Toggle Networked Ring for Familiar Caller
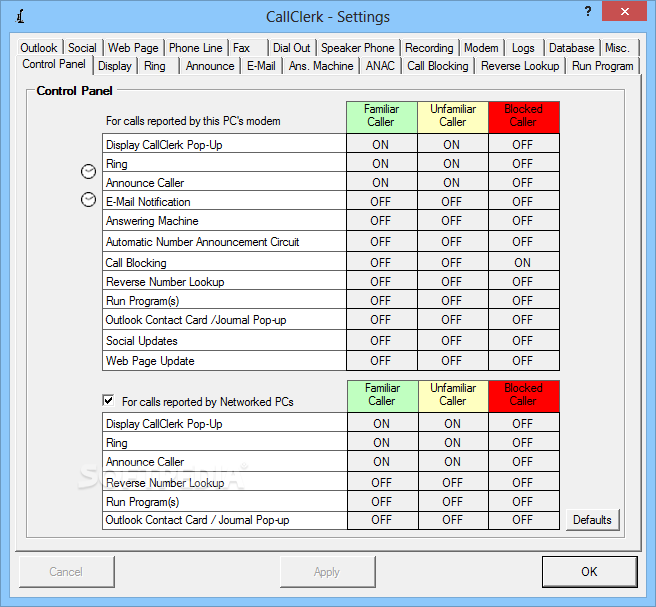Screen dimensions: 656x607 pyautogui.click(x=382, y=443)
